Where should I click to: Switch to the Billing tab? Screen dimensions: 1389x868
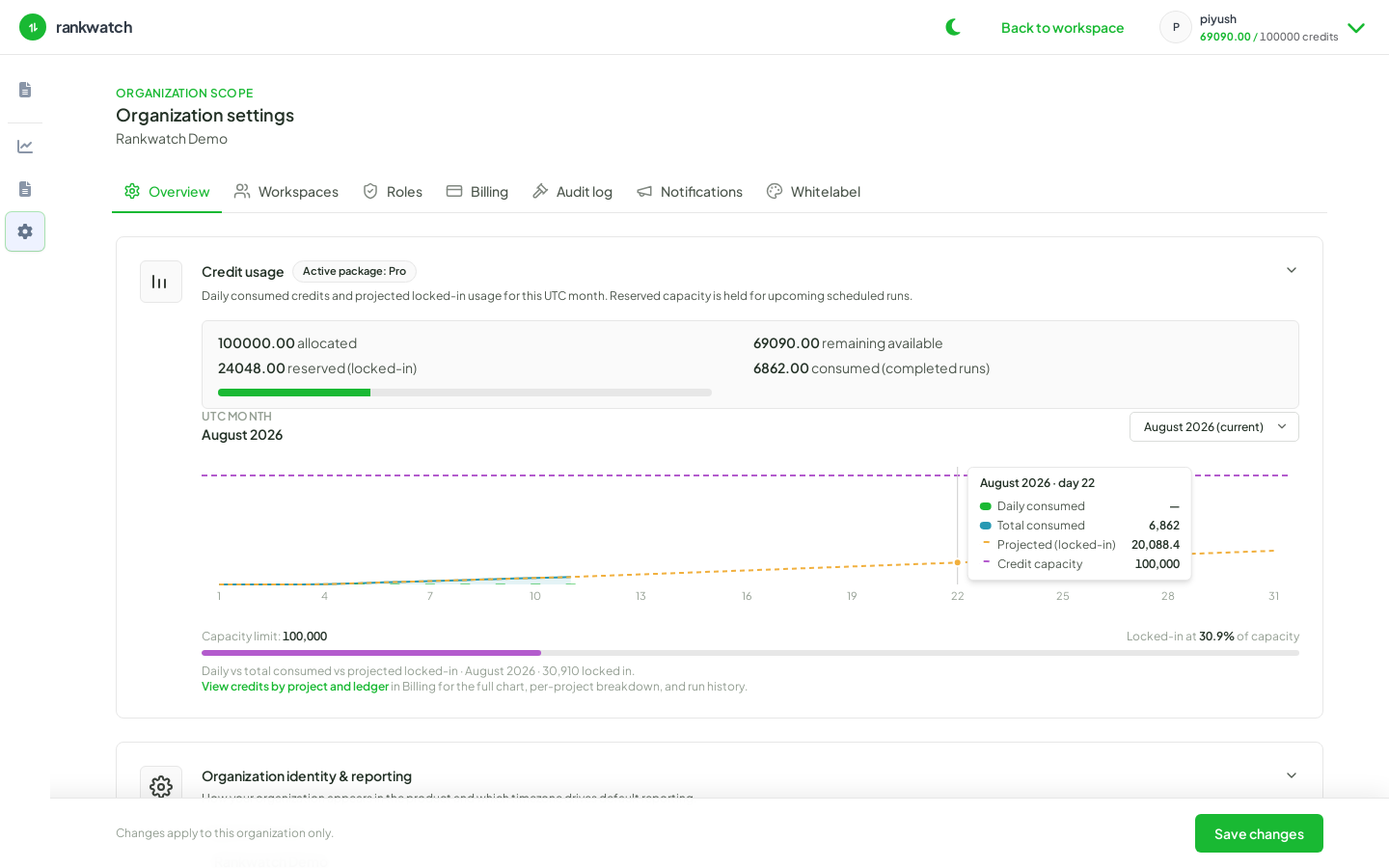[x=477, y=192]
